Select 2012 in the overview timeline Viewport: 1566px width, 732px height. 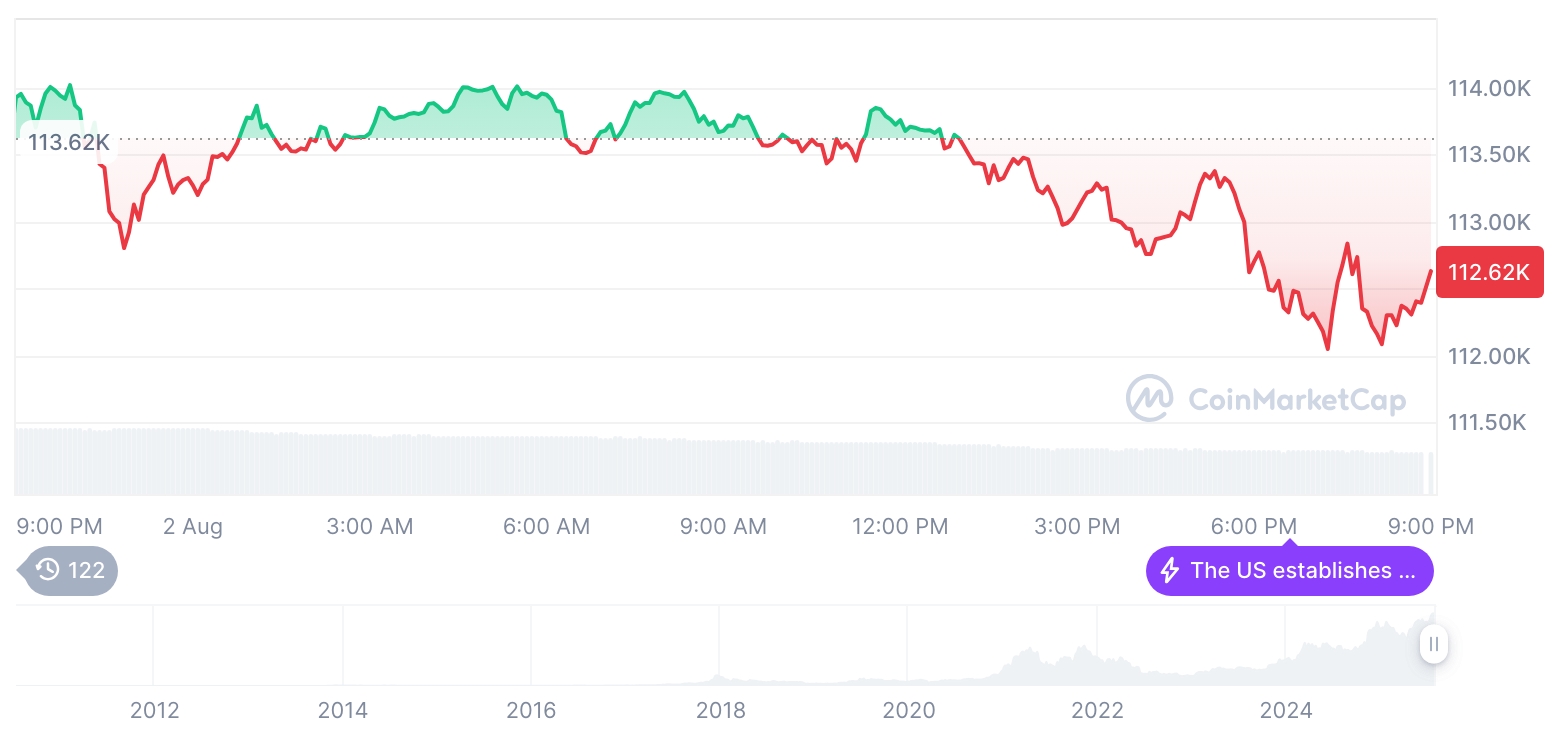pyautogui.click(x=154, y=711)
